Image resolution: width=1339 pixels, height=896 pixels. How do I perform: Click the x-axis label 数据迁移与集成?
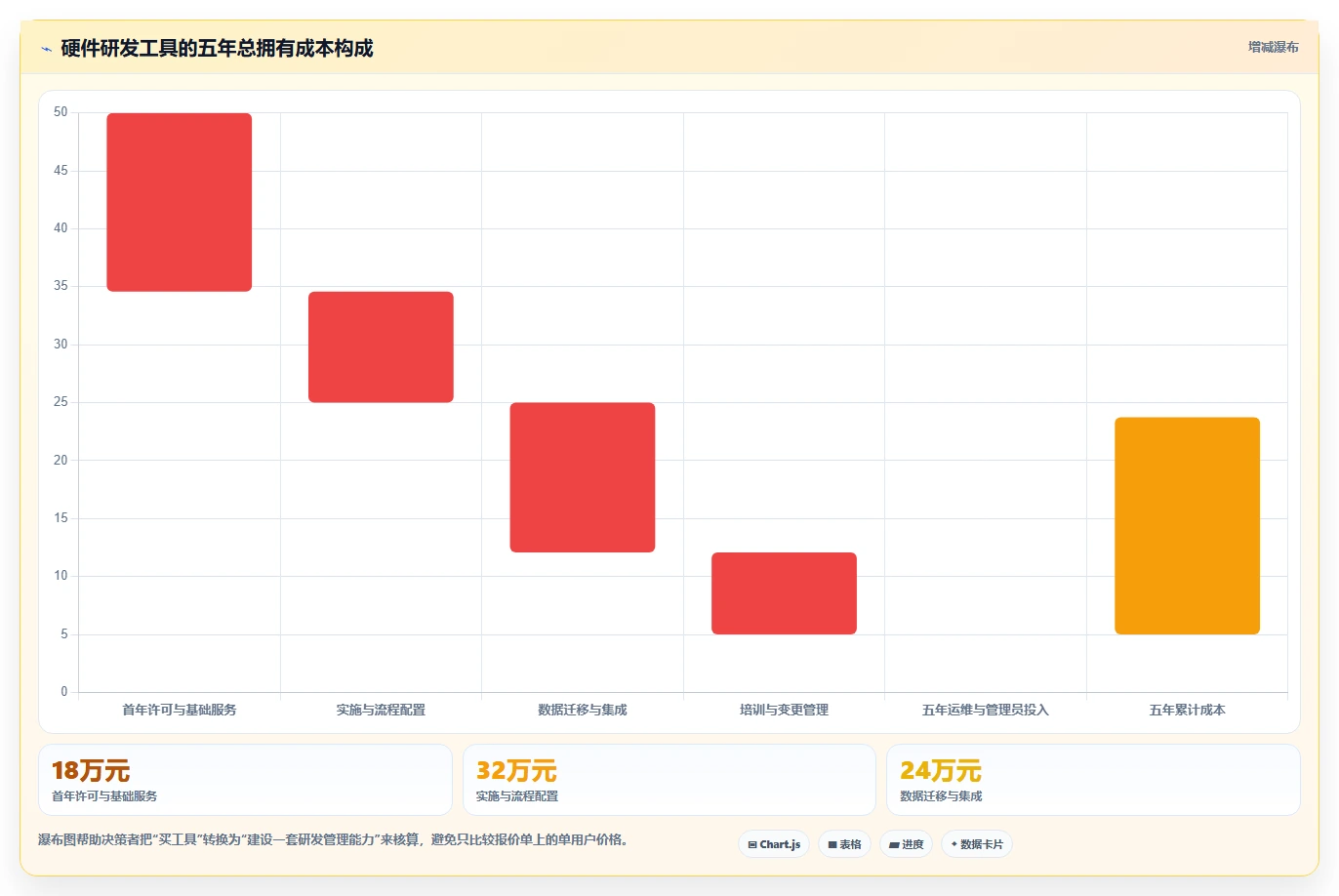coord(583,710)
